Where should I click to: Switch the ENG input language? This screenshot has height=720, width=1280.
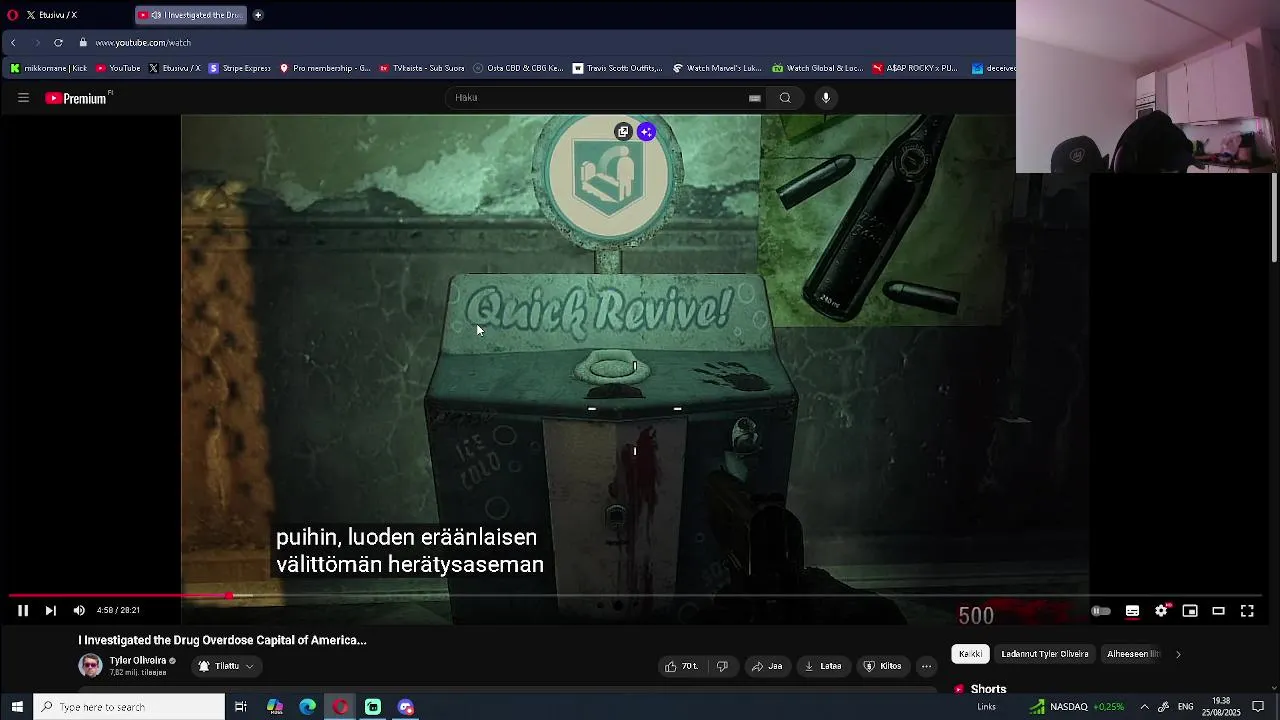point(1185,707)
